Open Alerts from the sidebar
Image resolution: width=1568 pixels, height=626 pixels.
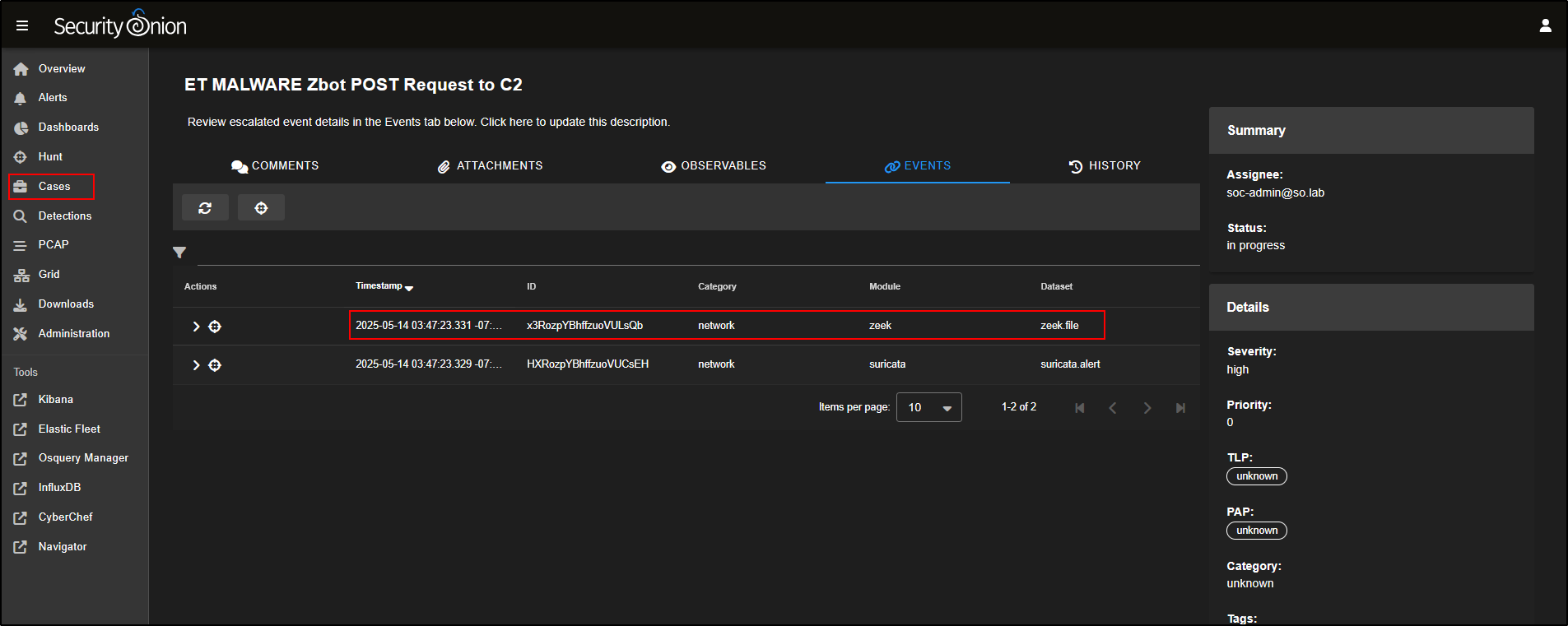(53, 98)
